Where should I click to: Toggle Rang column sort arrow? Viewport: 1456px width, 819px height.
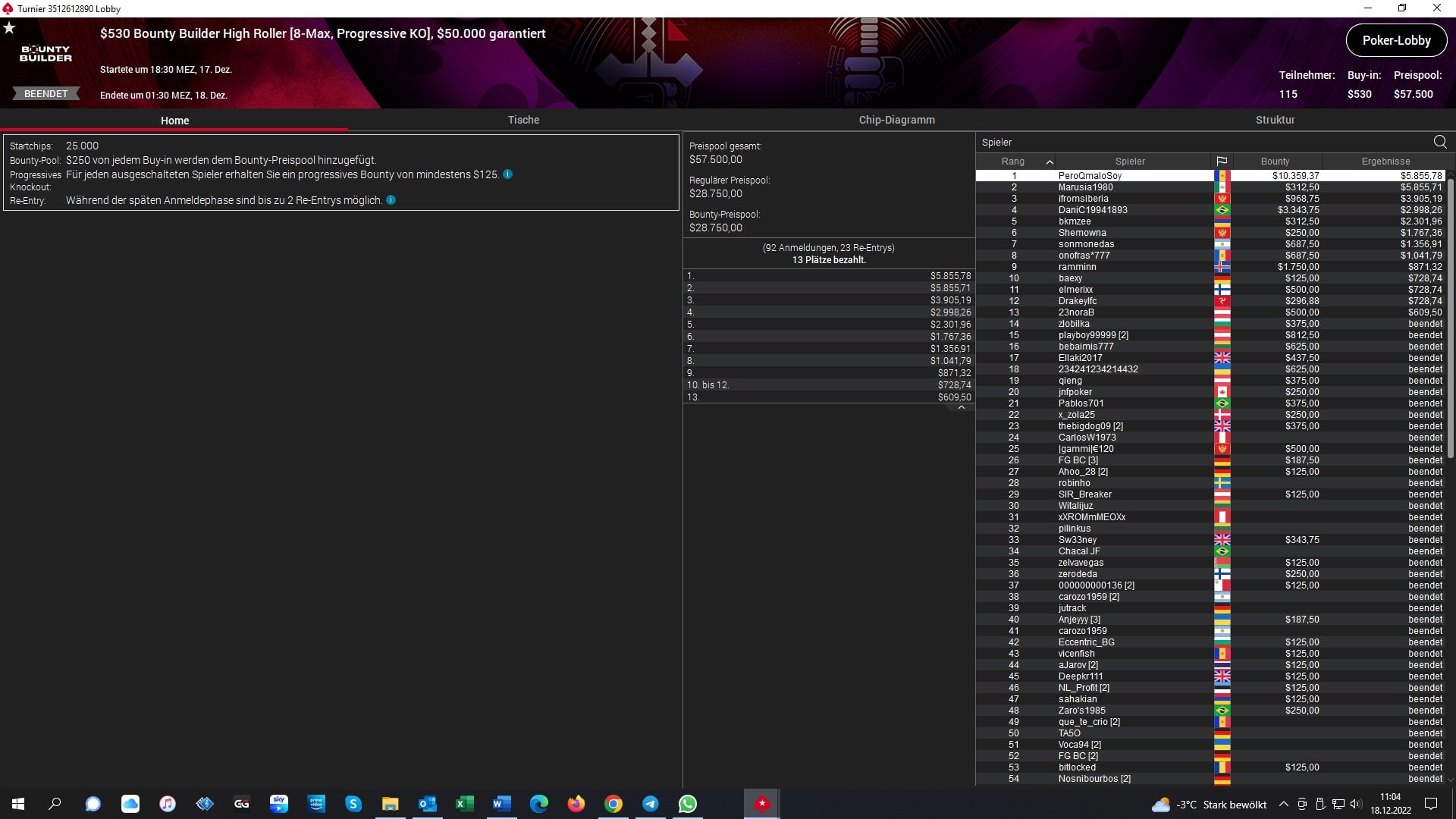(1050, 162)
